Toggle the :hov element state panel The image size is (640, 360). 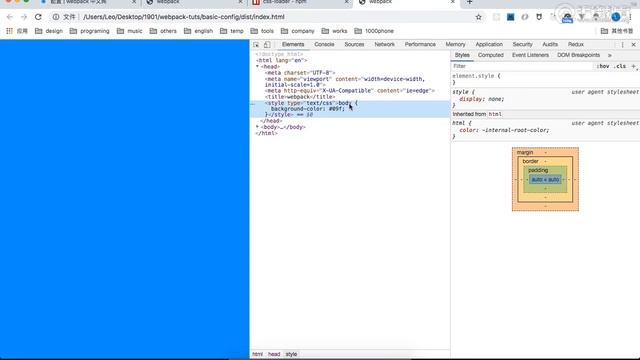coord(602,66)
